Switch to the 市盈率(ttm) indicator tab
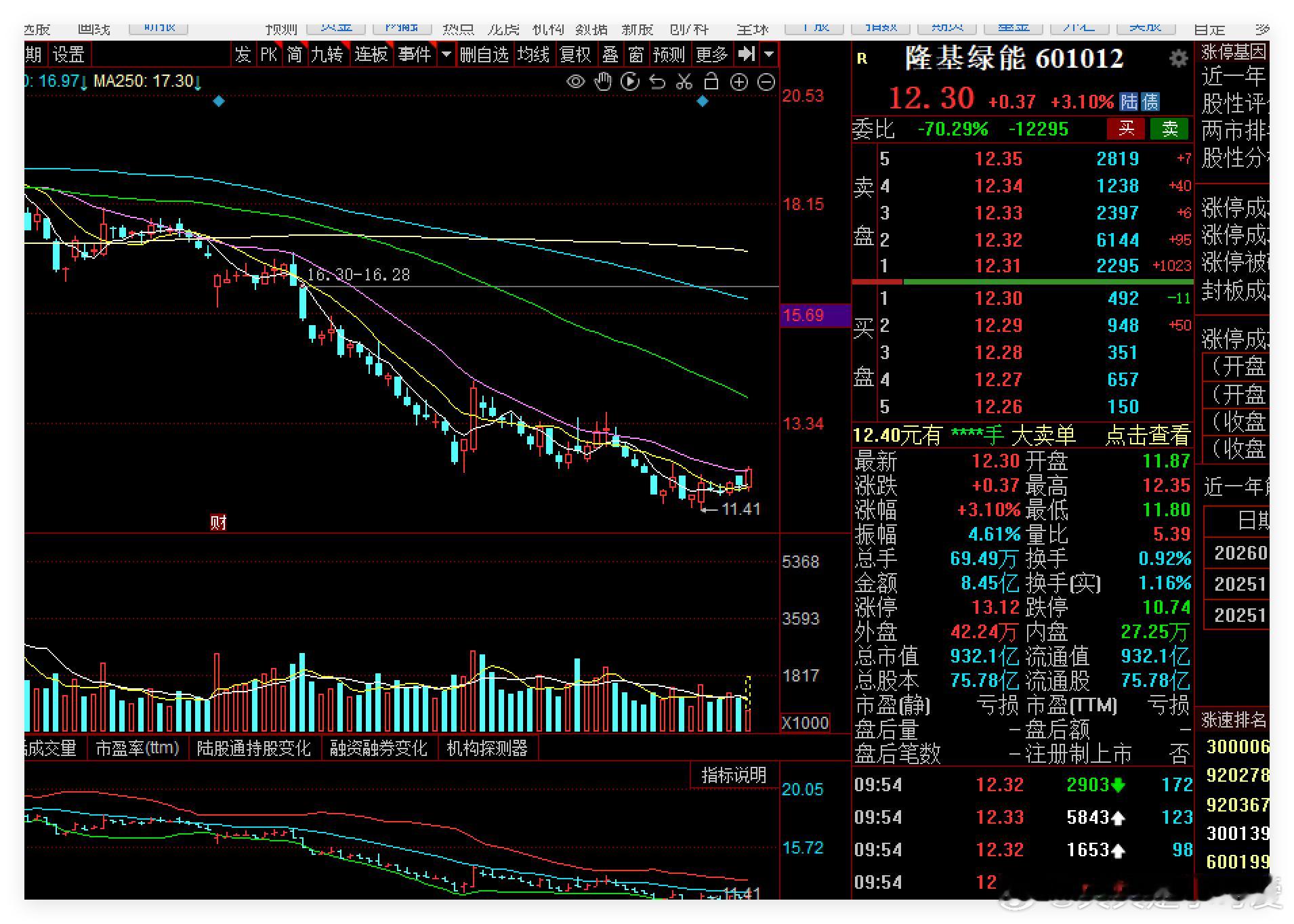 (138, 748)
